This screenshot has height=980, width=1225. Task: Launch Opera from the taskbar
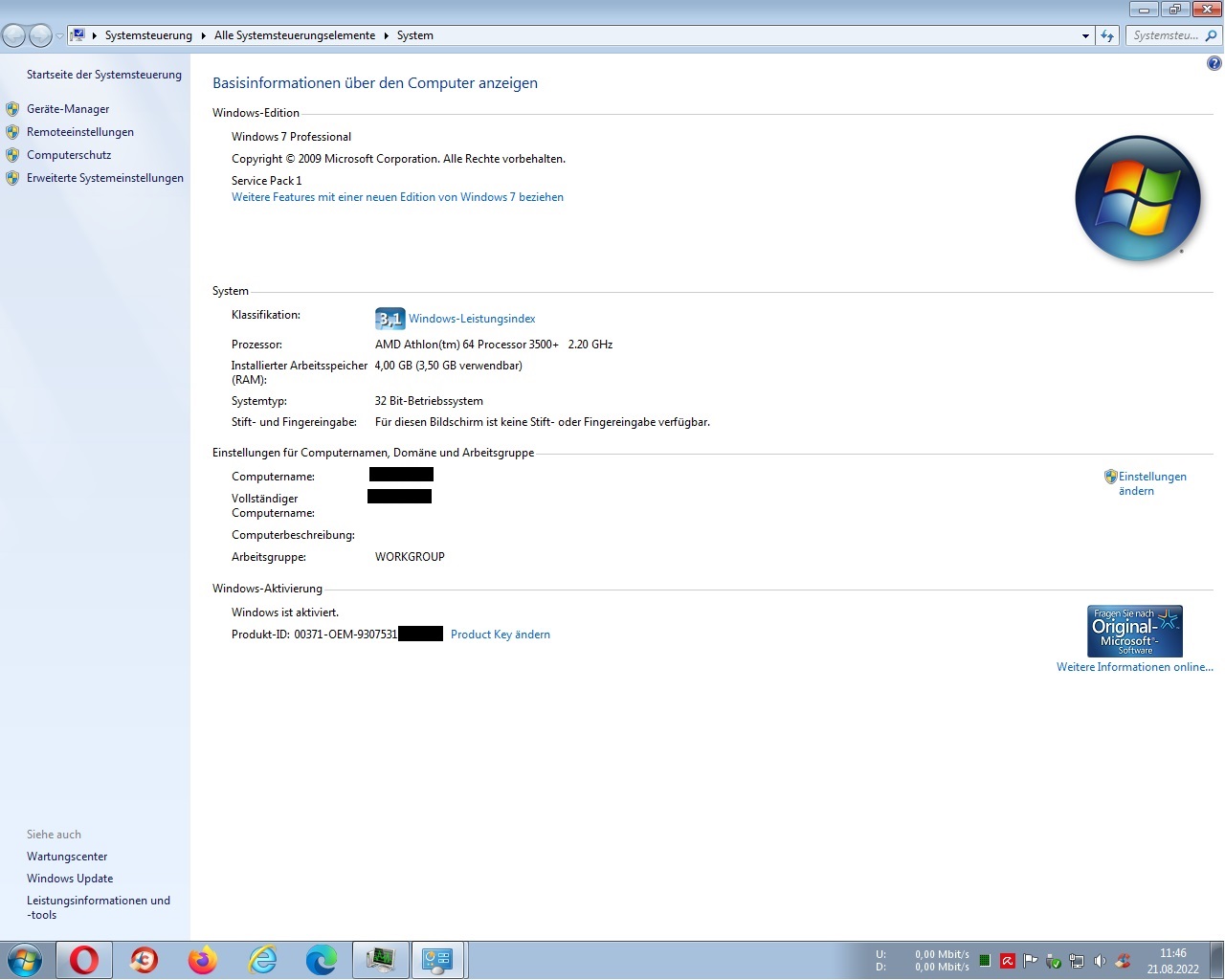pyautogui.click(x=84, y=960)
